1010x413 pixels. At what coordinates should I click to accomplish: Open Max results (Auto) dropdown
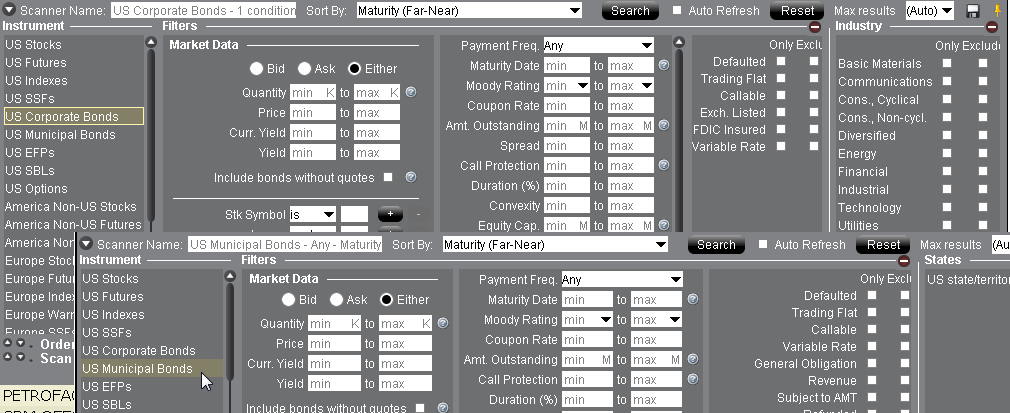pyautogui.click(x=929, y=10)
